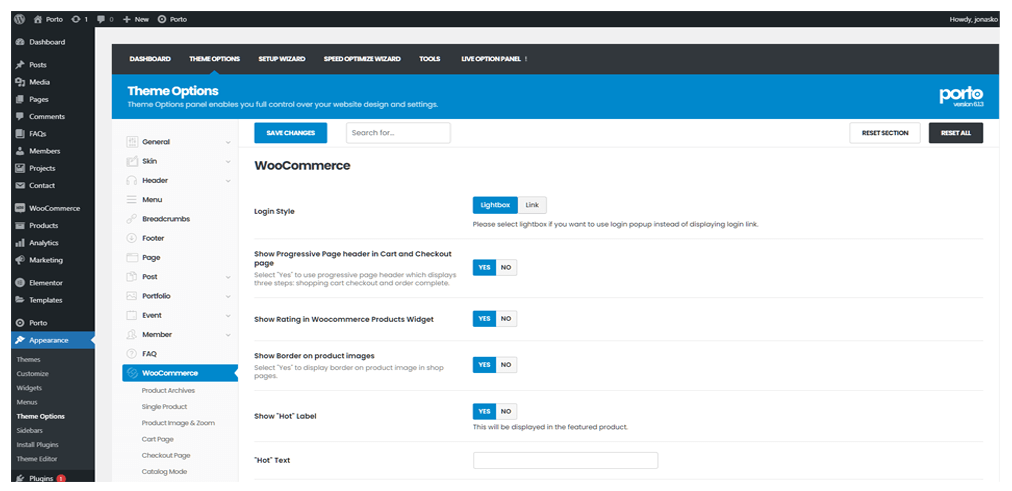Click the Templates folder icon
The width and height of the screenshot is (1012, 491).
click(20, 300)
